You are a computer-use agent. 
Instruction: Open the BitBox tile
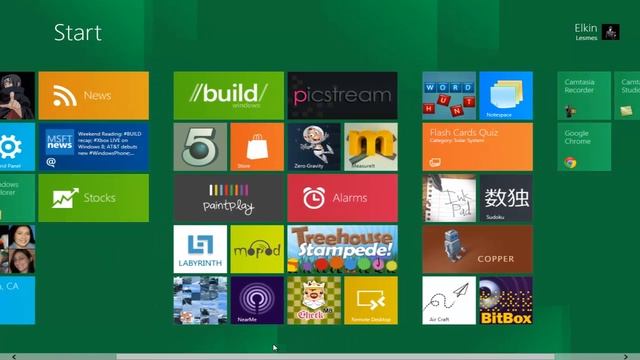[506, 300]
